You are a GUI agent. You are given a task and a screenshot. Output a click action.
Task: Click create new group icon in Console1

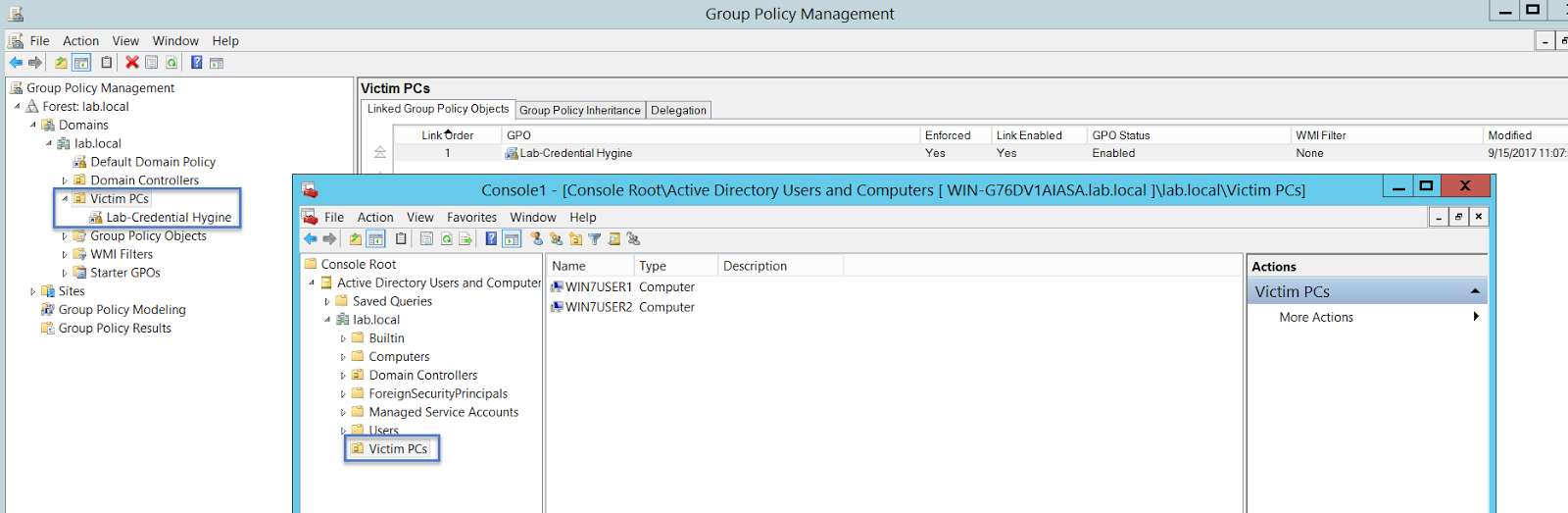pos(556,239)
